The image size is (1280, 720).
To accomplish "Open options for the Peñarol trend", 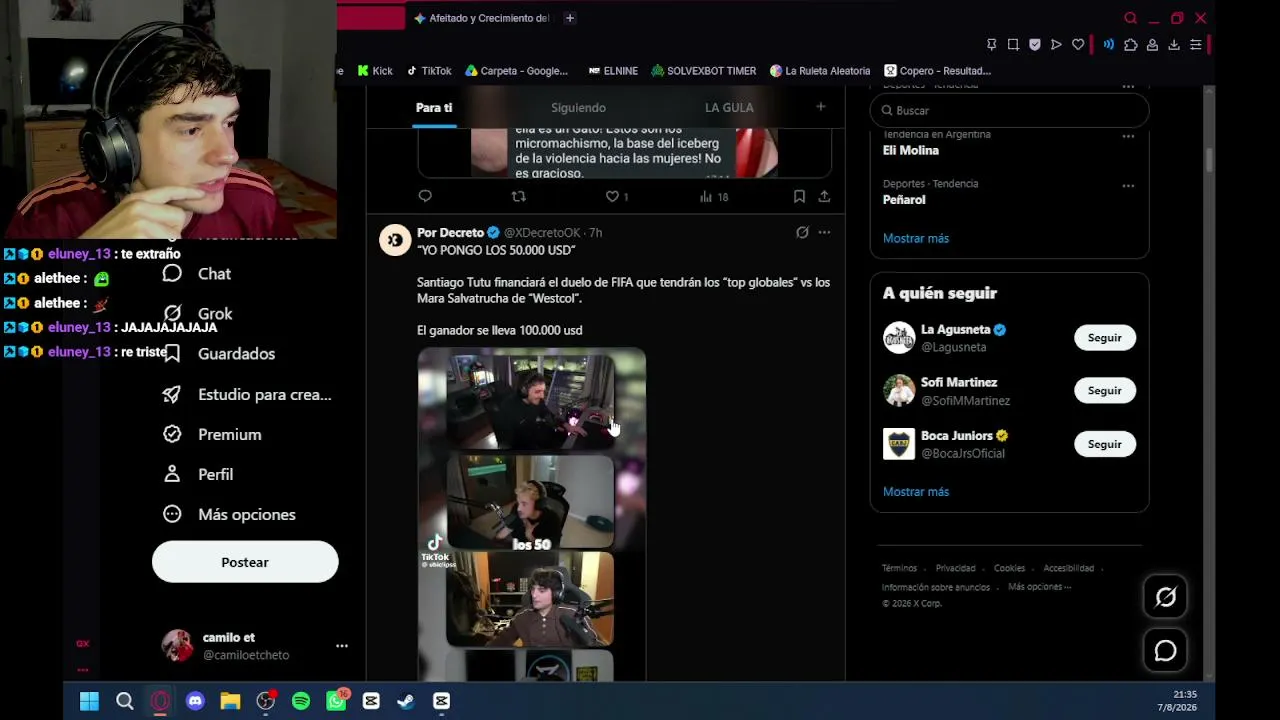I will pyautogui.click(x=1128, y=186).
